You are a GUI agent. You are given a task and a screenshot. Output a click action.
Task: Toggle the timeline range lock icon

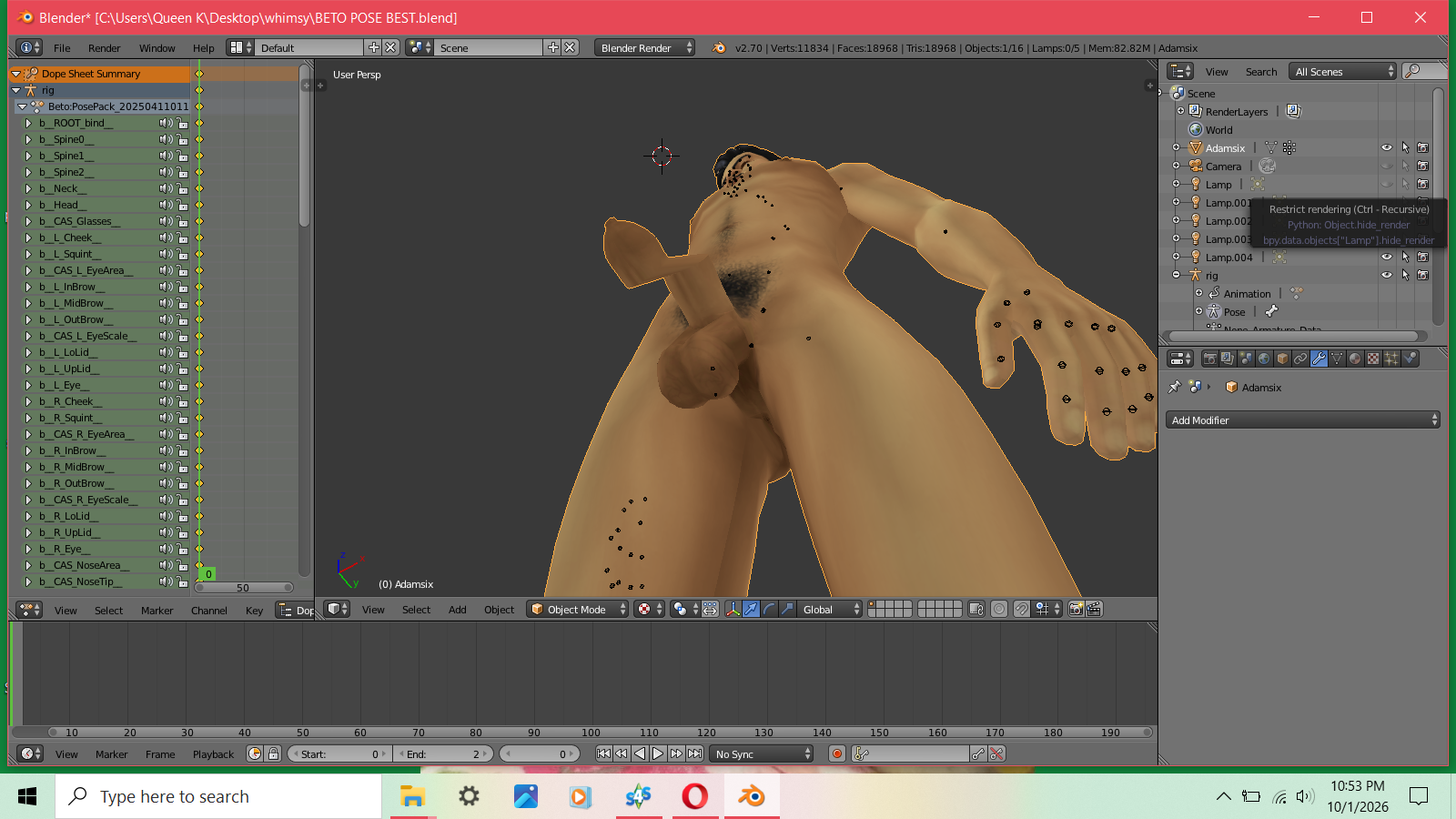273,753
